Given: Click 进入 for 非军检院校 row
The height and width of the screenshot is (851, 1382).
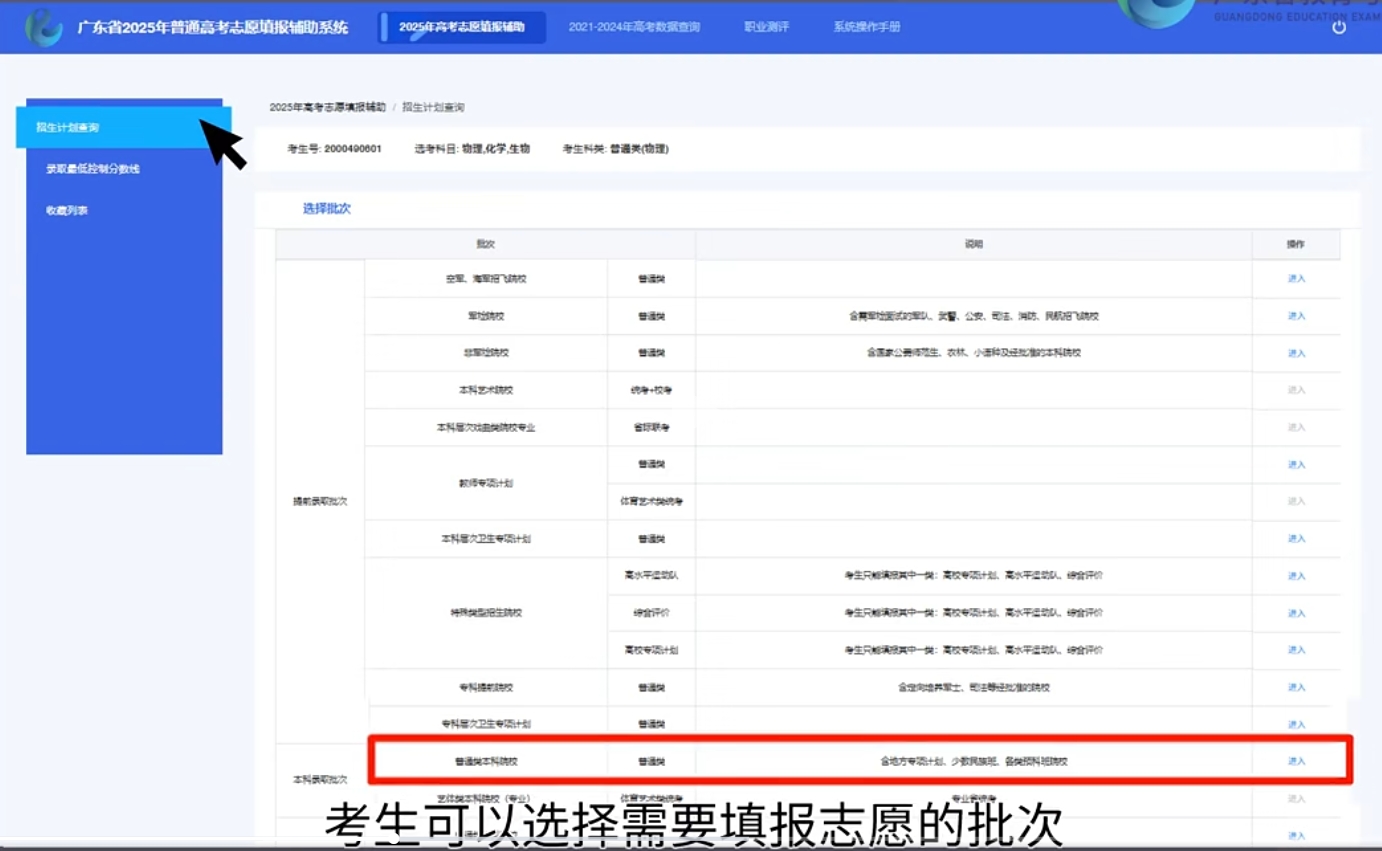Looking at the screenshot, I should coord(1296,353).
